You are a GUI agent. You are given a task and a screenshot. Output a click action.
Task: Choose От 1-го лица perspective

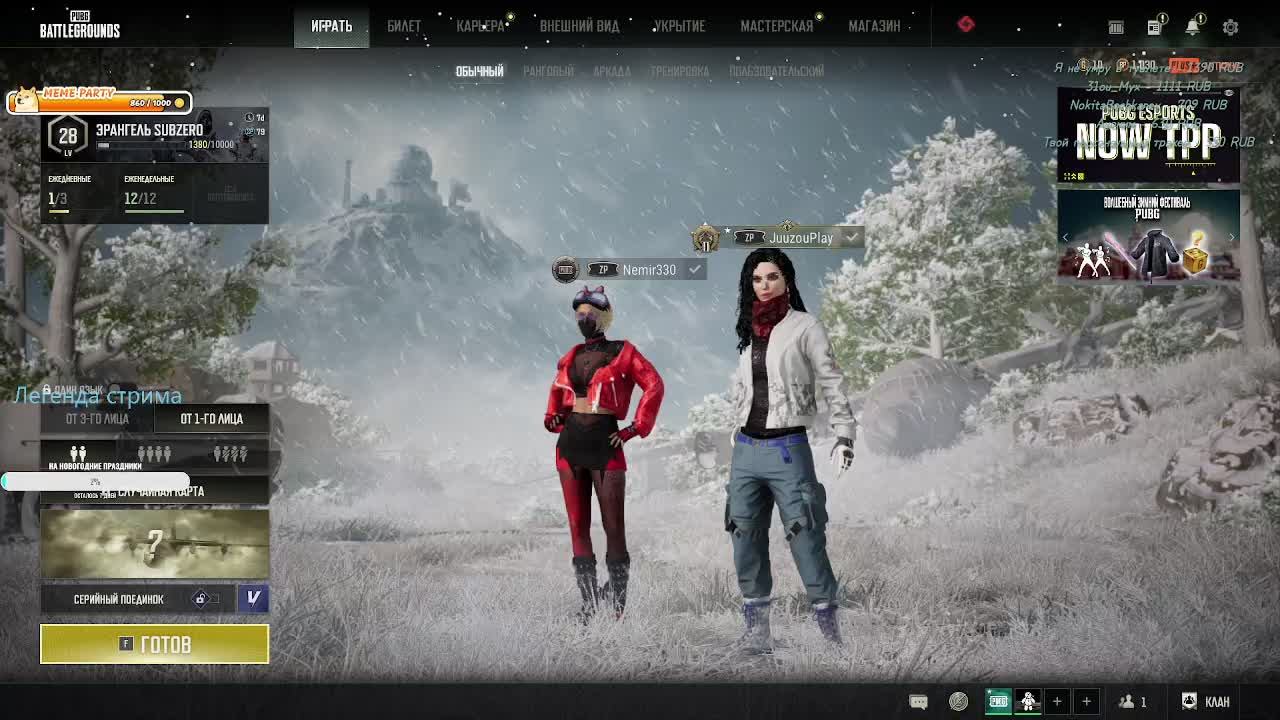[211, 419]
